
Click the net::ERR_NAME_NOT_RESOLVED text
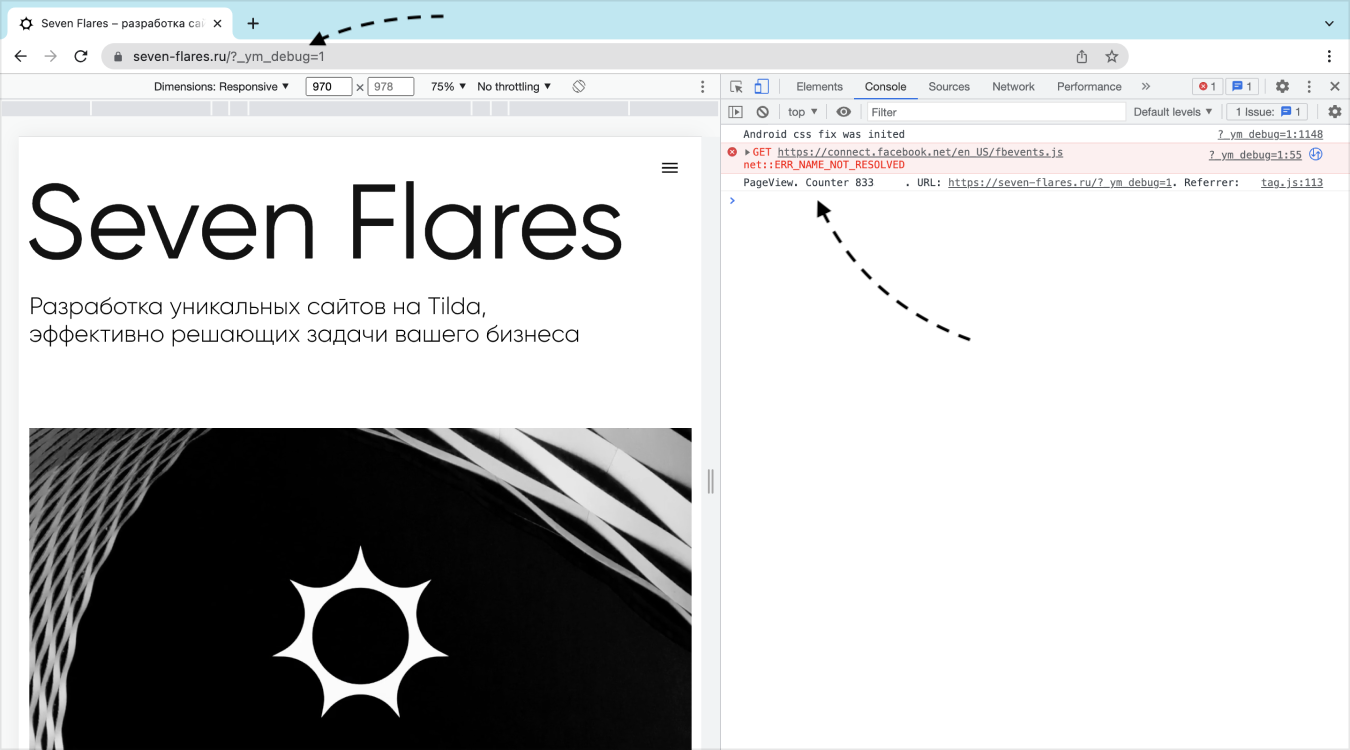[824, 165]
